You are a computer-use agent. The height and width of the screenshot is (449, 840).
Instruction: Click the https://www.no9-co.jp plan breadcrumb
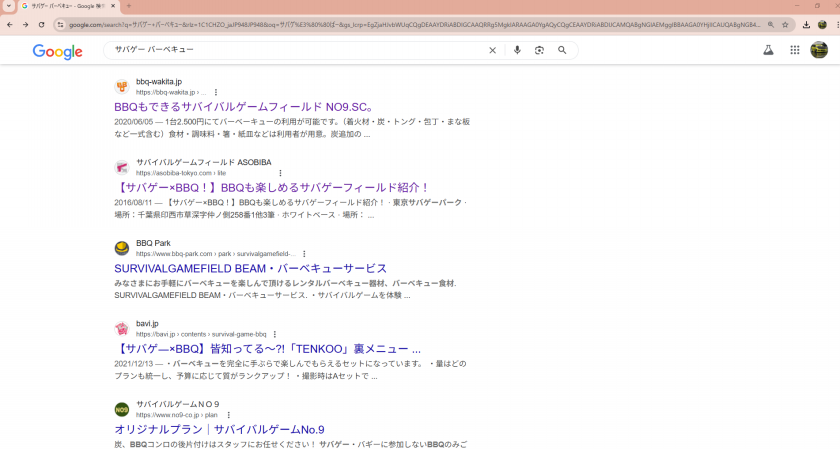[x=177, y=415]
